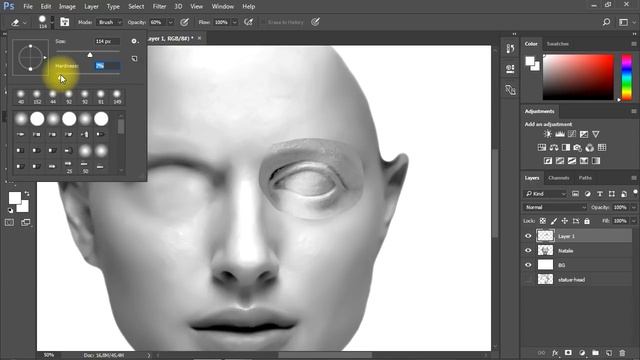Delete layer with trash icon

coord(622,353)
